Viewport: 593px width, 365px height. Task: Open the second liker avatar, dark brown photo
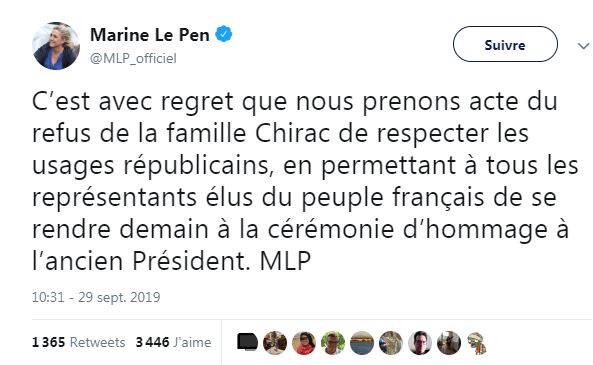275,343
